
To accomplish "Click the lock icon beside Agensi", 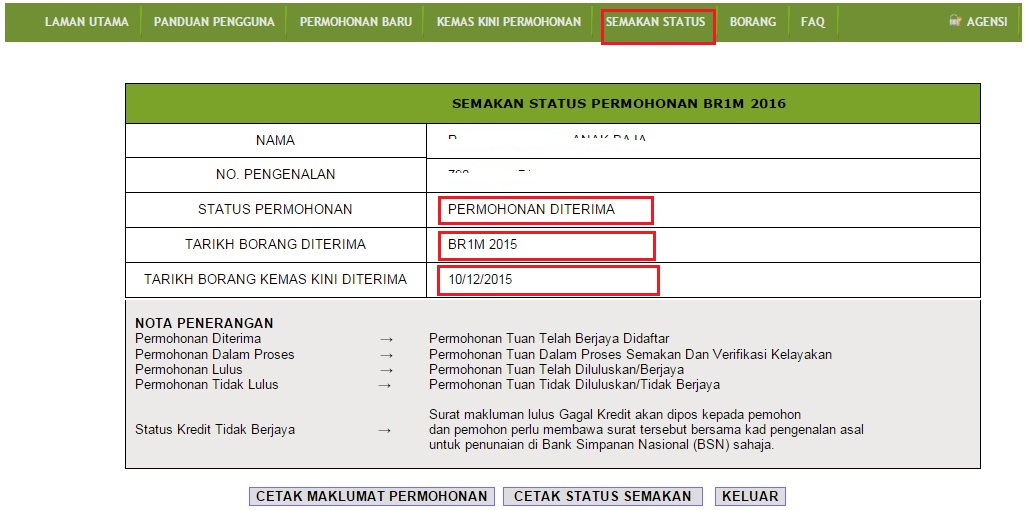I will pos(955,21).
